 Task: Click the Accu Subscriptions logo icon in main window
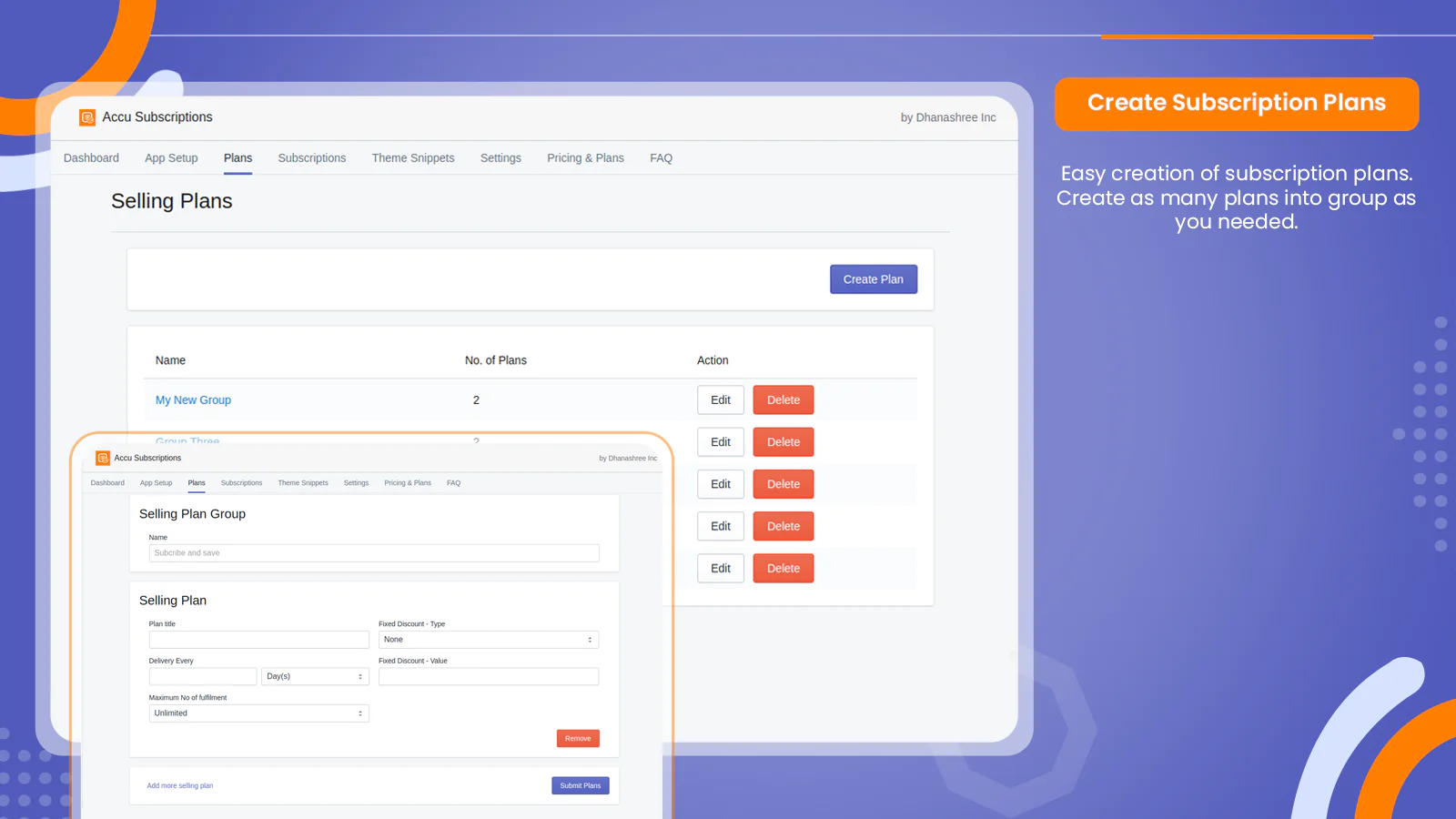[87, 117]
